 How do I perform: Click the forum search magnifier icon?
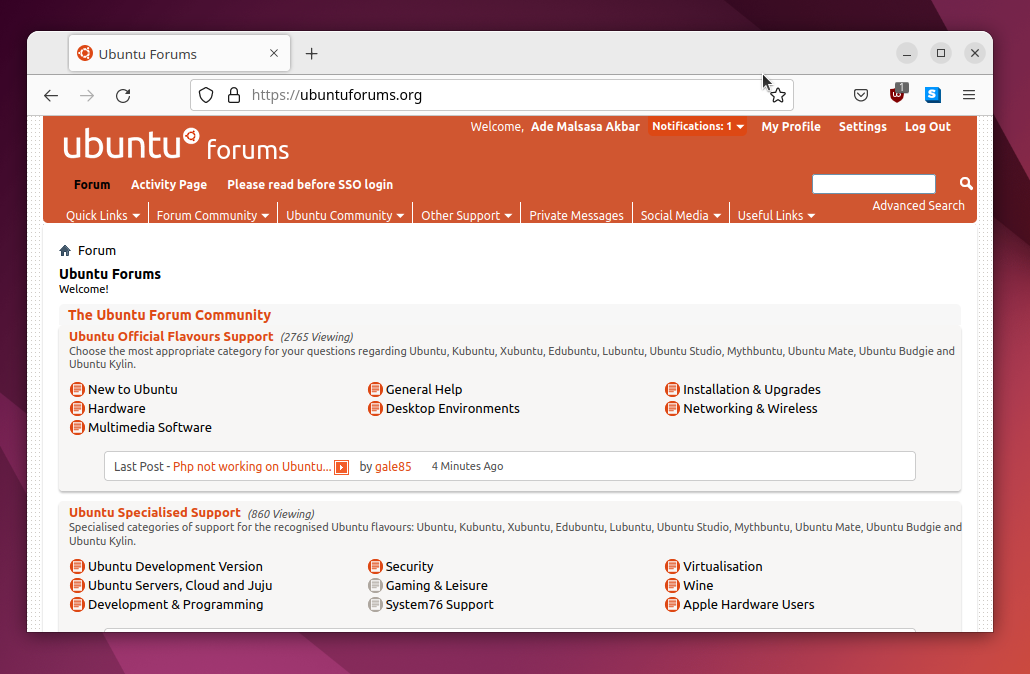tap(966, 183)
